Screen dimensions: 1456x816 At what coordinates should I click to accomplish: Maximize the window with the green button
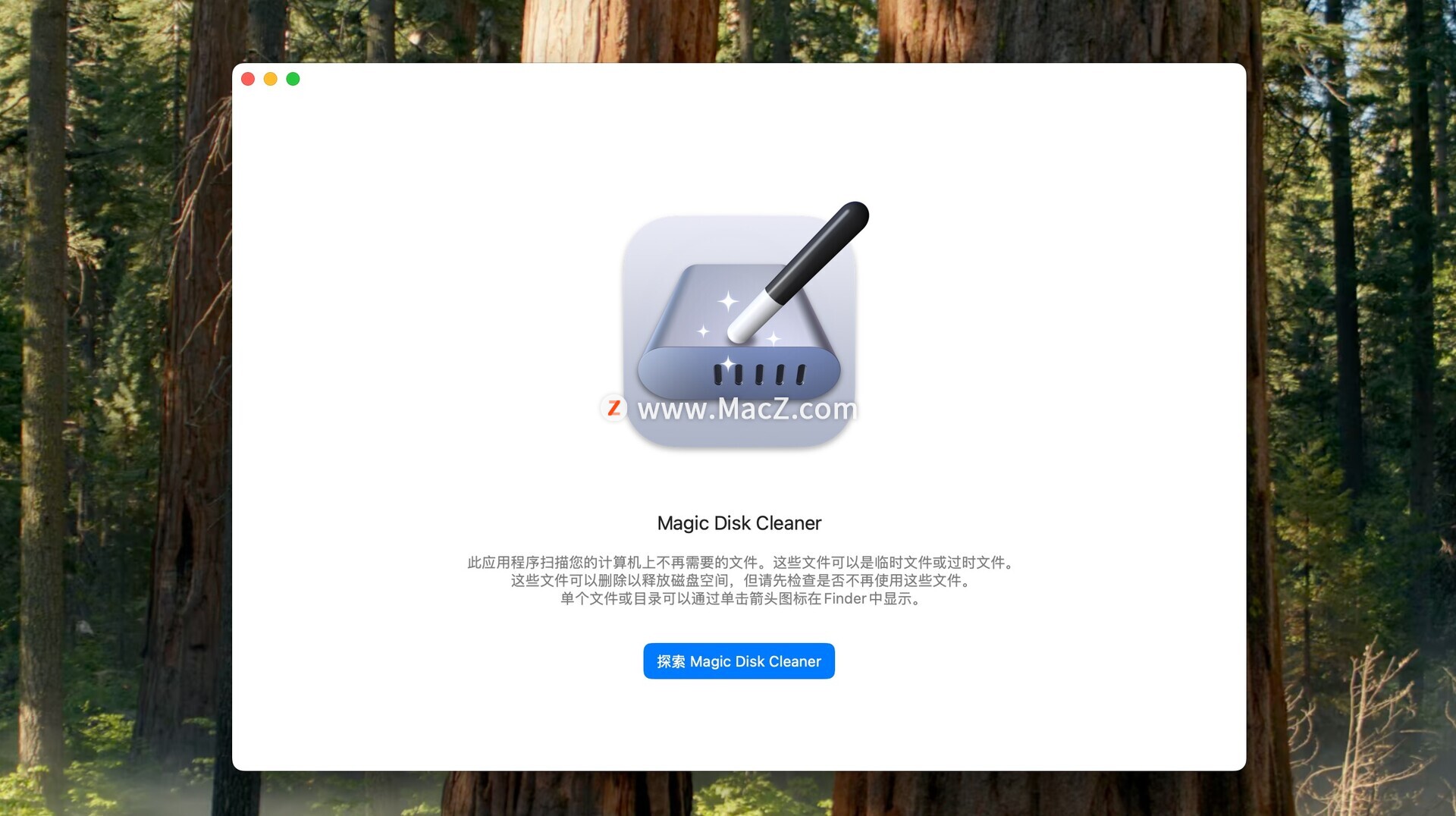point(293,79)
